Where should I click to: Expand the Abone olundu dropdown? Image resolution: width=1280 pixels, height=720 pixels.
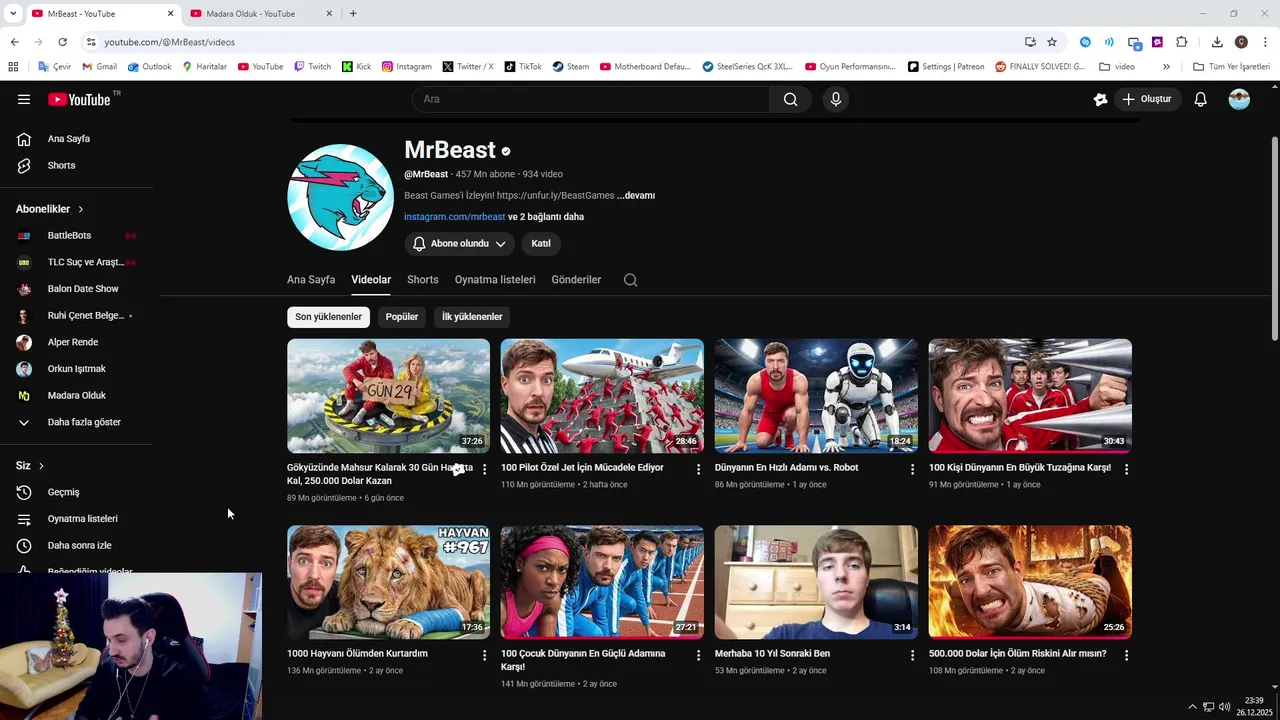(x=459, y=244)
